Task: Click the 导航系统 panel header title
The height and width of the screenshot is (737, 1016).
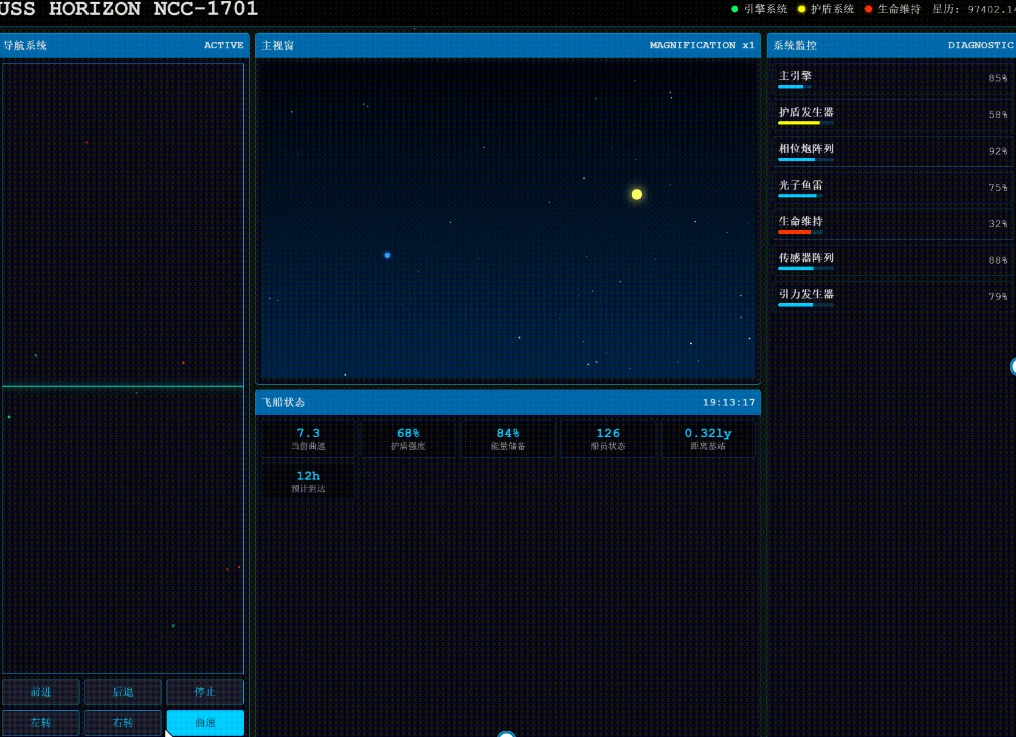Action: (x=25, y=45)
